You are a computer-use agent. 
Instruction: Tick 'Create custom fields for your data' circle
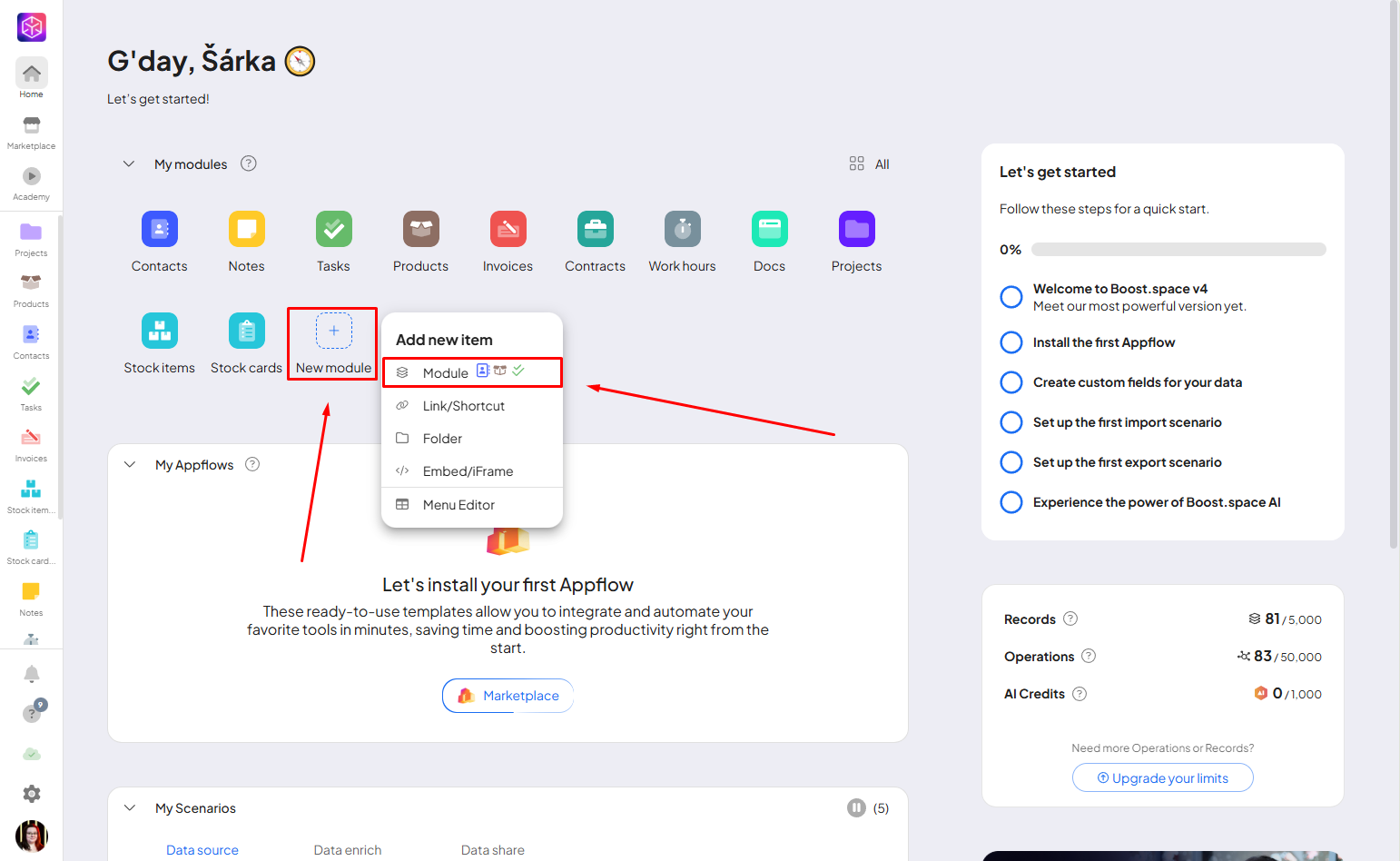click(1011, 382)
